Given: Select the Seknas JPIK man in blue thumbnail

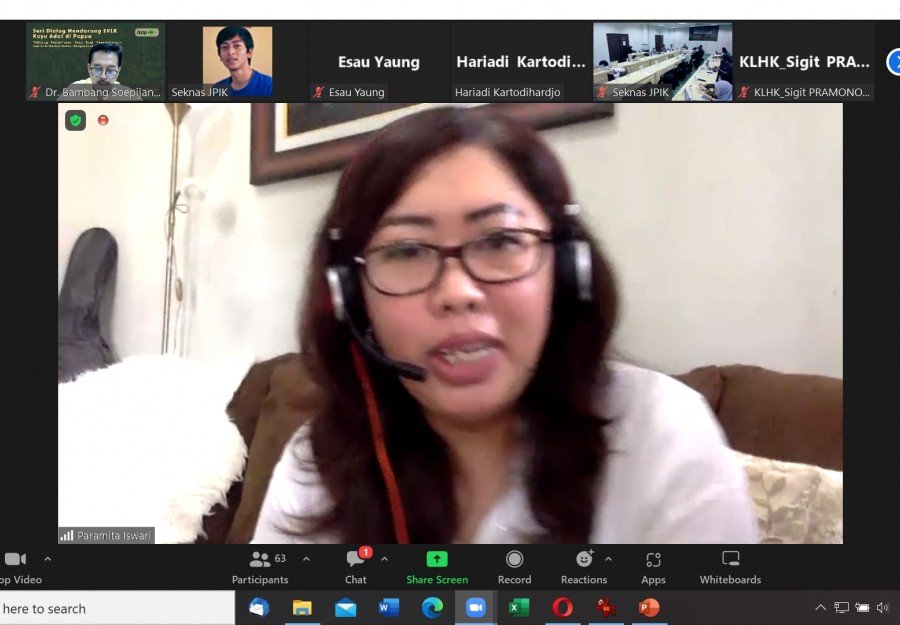Looking at the screenshot, I should click(x=237, y=61).
